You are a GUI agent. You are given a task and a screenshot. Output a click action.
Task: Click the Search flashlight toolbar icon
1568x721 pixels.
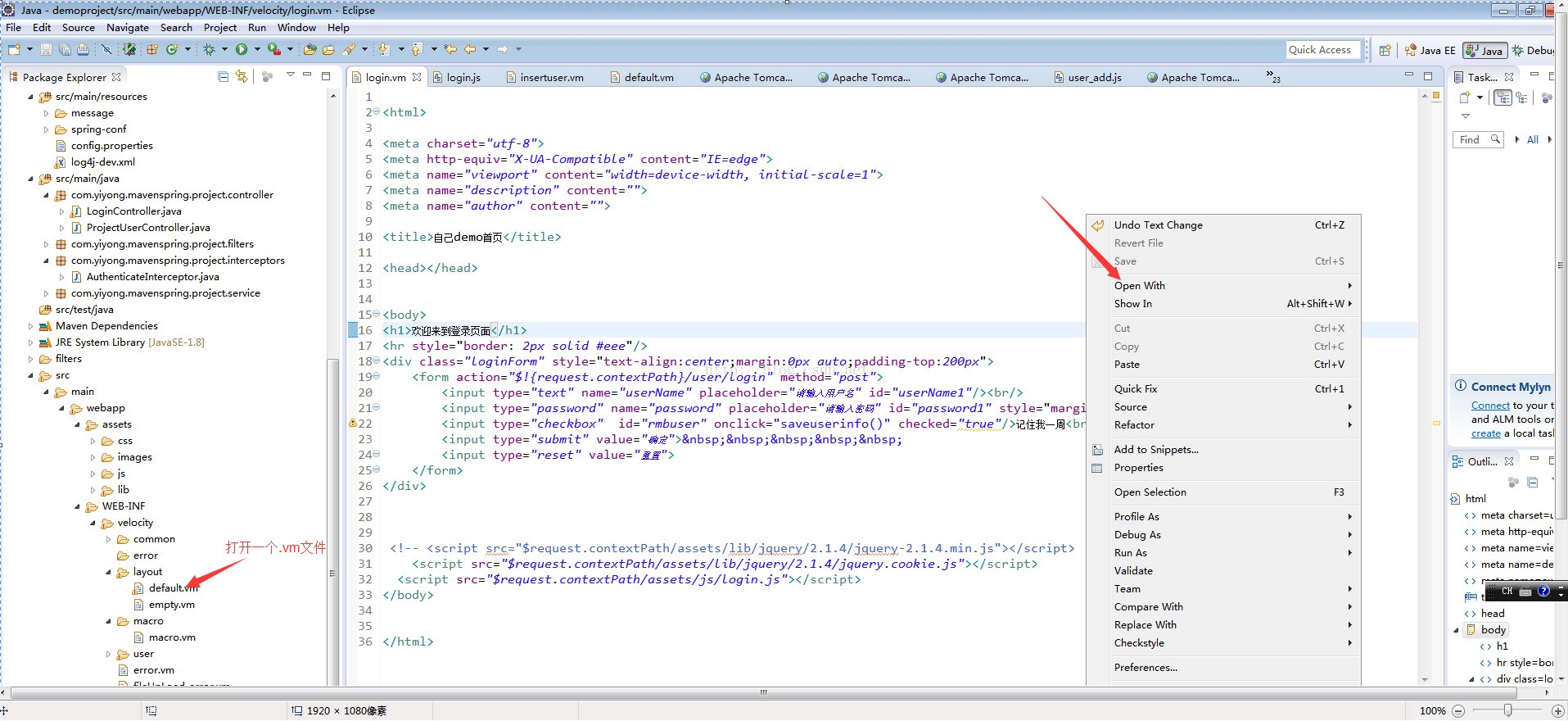pos(349,50)
